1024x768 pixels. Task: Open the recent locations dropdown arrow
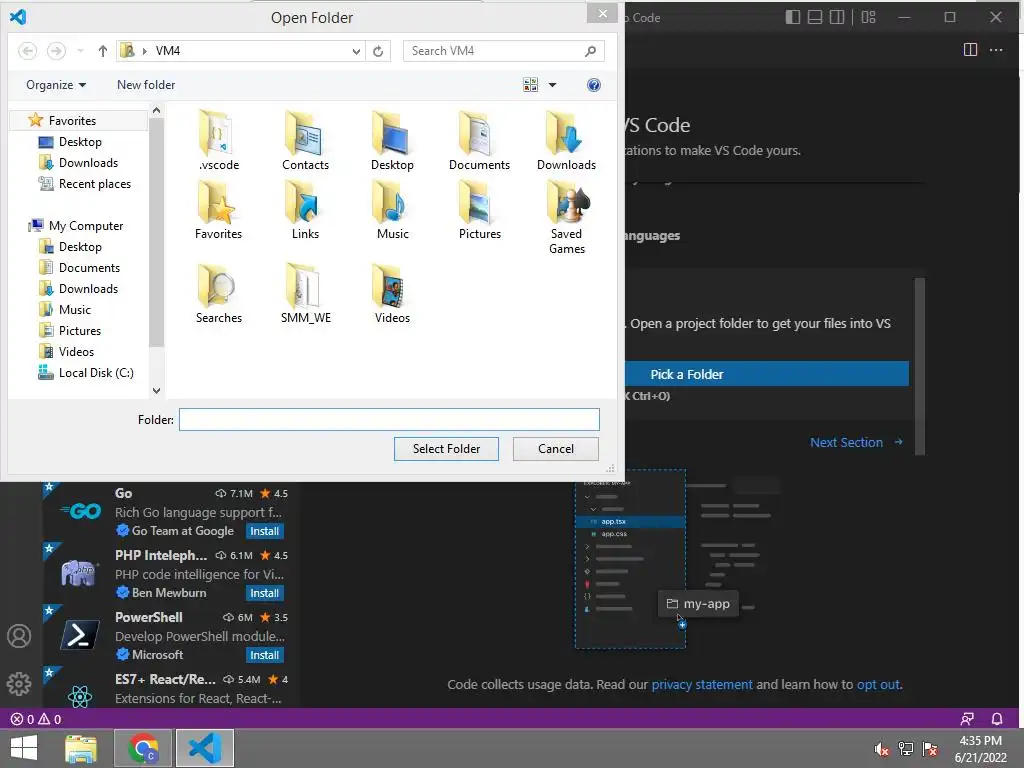click(x=80, y=51)
